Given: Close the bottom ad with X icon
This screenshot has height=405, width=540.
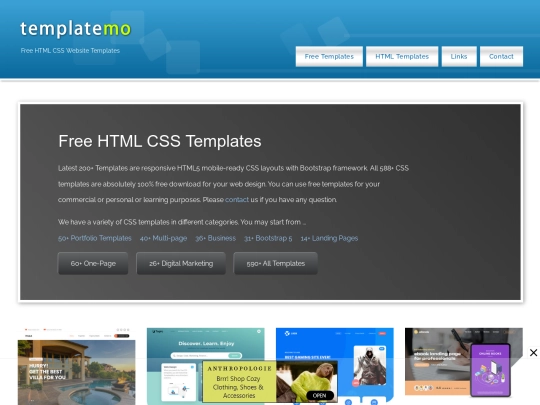Looking at the screenshot, I should coord(533,353).
